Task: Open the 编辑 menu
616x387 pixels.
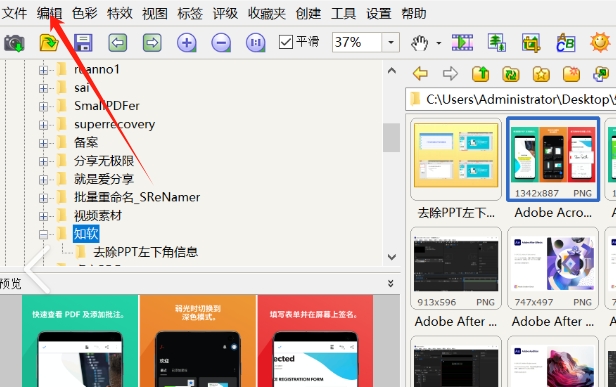Action: 50,13
